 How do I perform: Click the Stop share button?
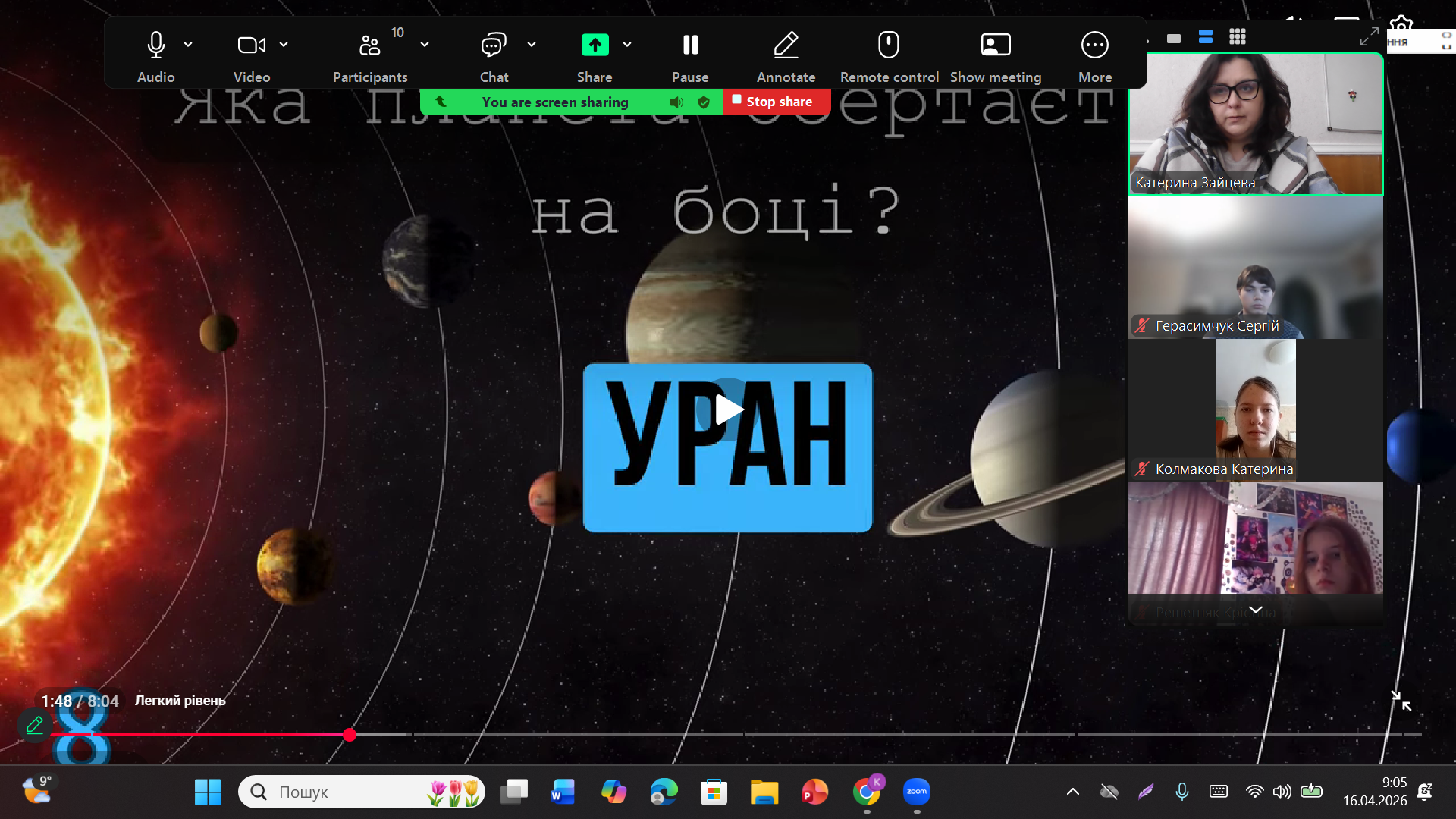777,102
